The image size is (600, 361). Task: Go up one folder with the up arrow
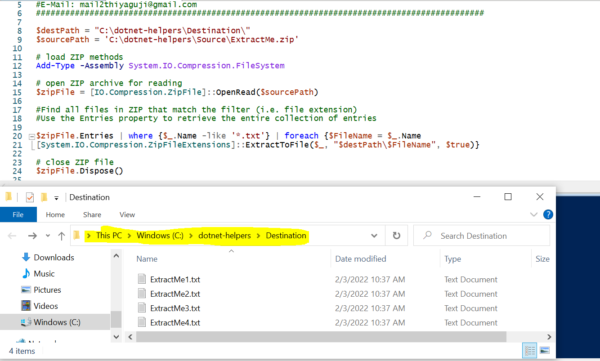coord(61,236)
